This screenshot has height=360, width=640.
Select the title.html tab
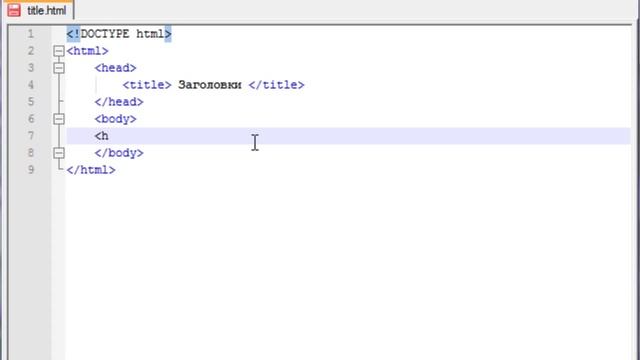point(39,10)
